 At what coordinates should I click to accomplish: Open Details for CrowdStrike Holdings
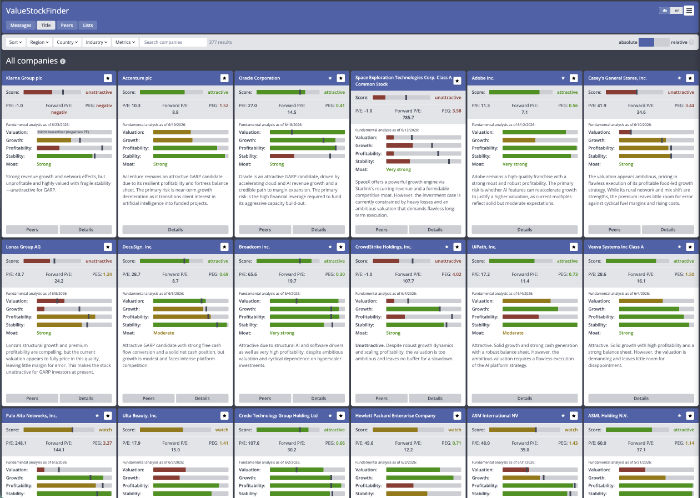(435, 398)
